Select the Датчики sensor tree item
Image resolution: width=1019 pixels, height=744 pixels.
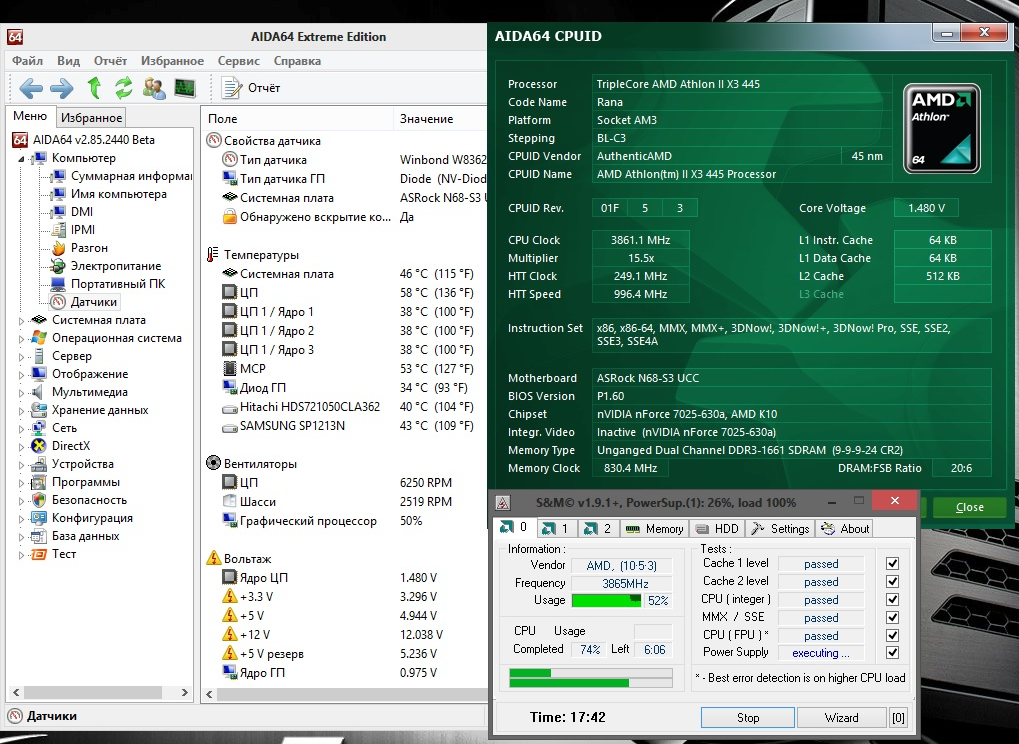point(84,301)
